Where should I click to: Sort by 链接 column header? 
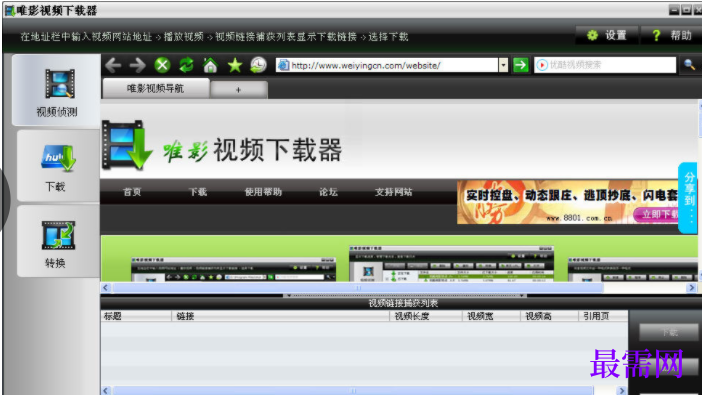pyautogui.click(x=281, y=316)
